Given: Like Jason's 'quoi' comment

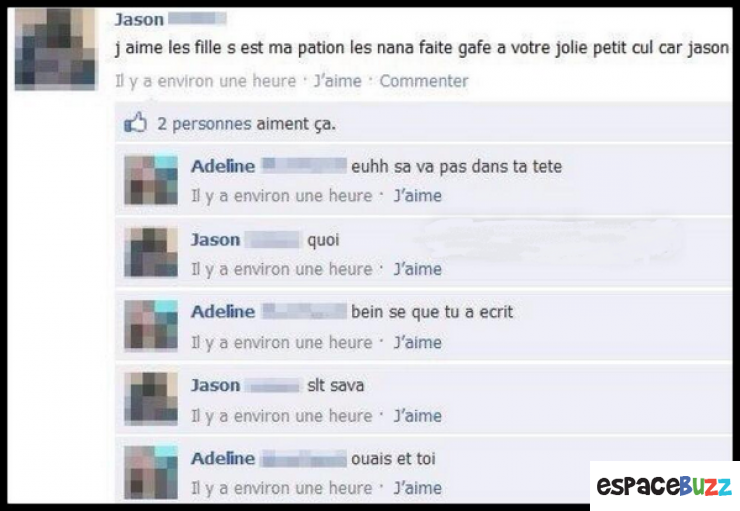Looking at the screenshot, I should (418, 269).
